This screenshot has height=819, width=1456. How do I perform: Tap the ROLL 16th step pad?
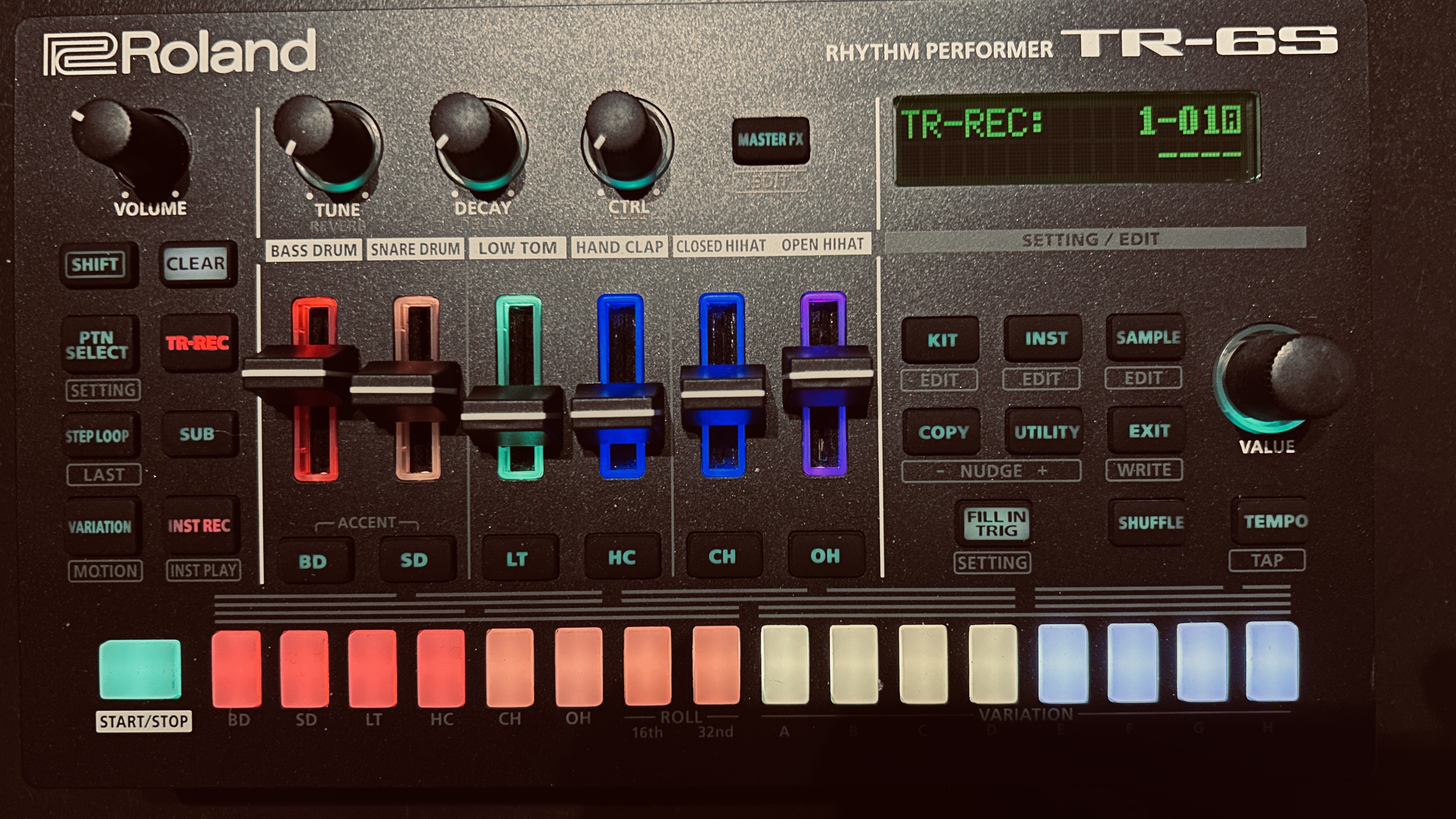[x=648, y=666]
